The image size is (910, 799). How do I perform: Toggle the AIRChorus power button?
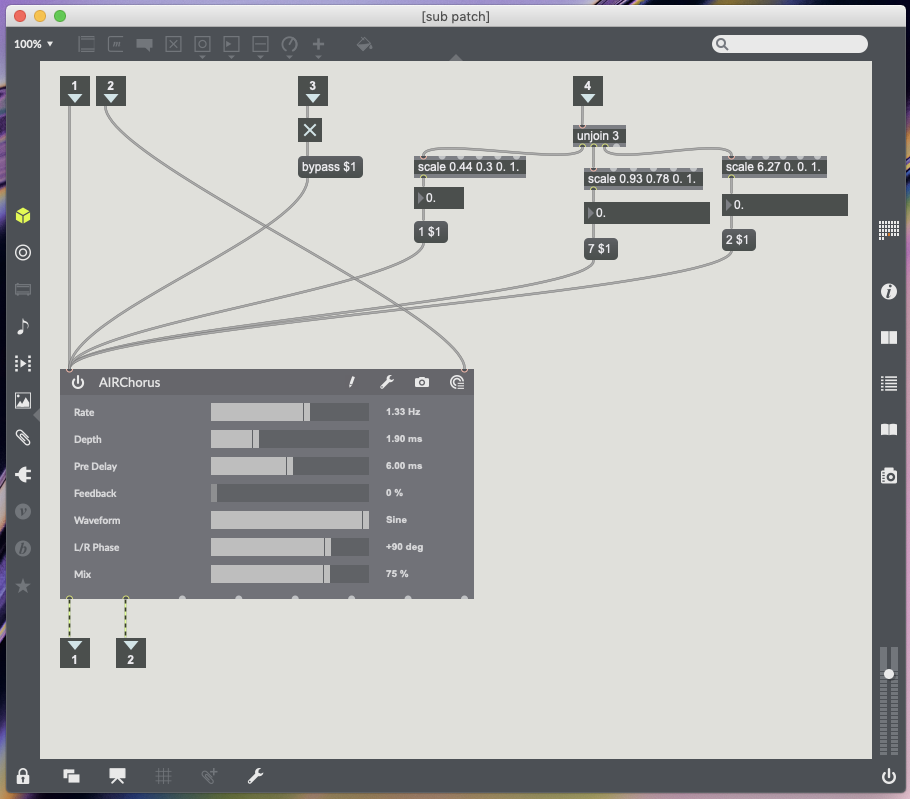coord(78,382)
